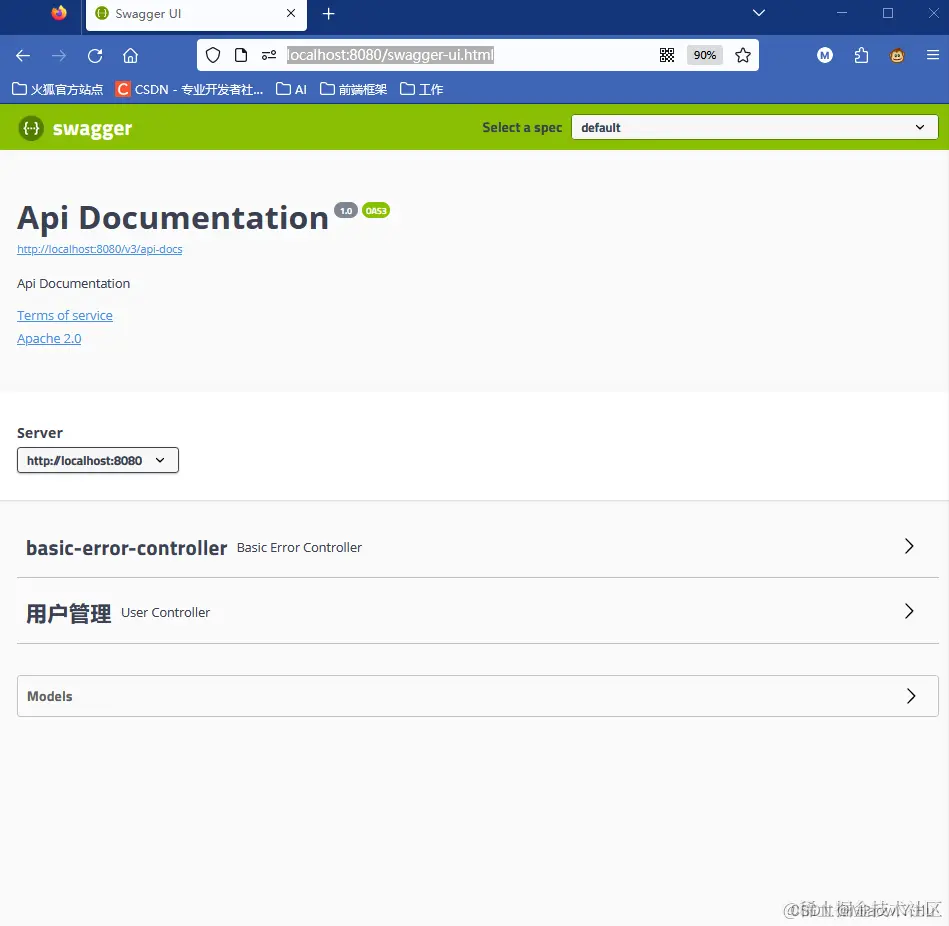Open the AI bookmark folder
Screen dimensions: 949x926
(x=291, y=90)
